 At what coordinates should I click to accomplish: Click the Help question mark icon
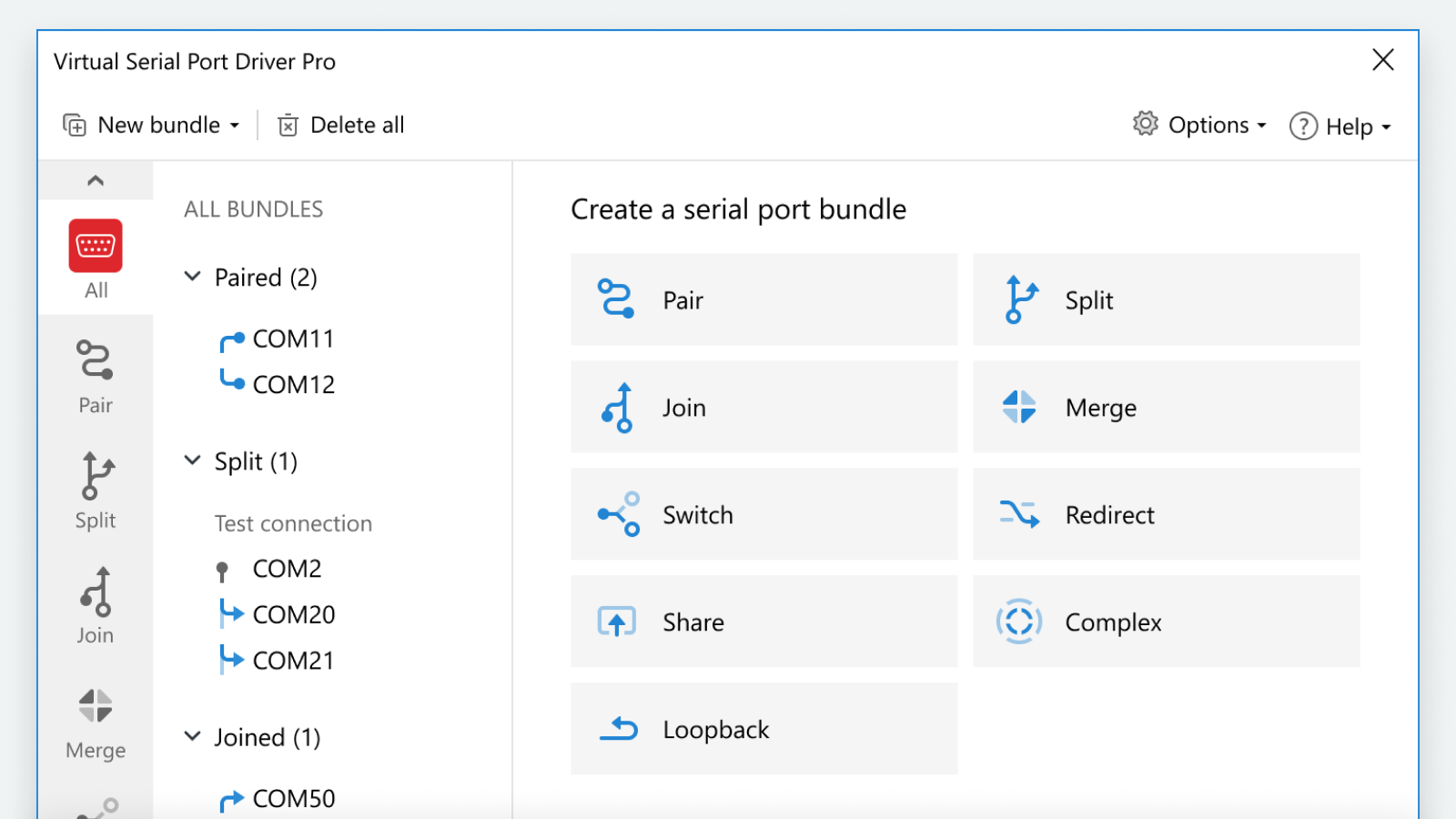click(1303, 126)
